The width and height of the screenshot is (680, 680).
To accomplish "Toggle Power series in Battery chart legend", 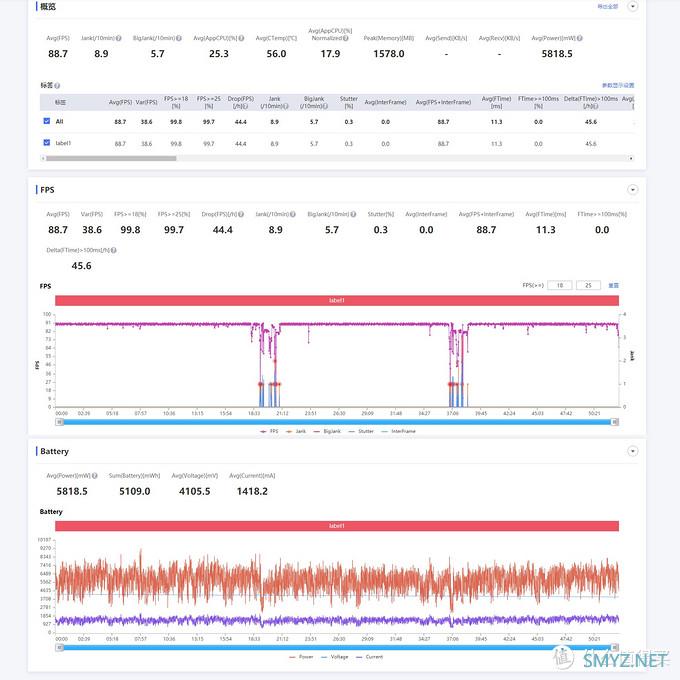I will pyautogui.click(x=301, y=657).
